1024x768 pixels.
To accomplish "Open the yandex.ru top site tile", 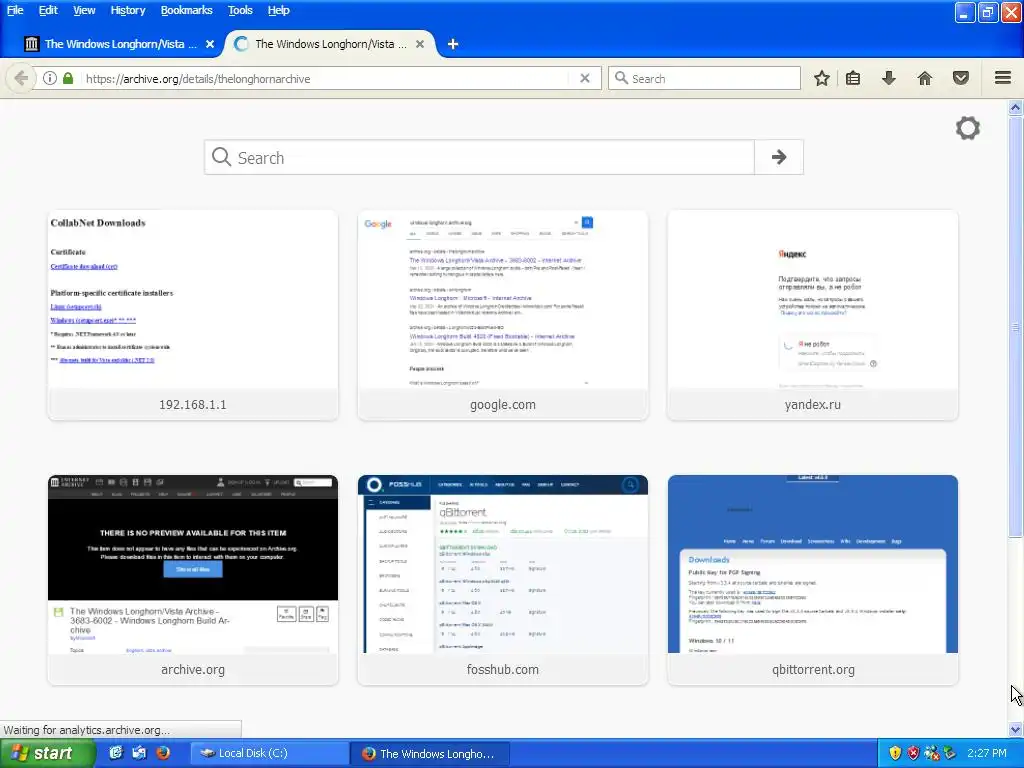I will [x=813, y=315].
